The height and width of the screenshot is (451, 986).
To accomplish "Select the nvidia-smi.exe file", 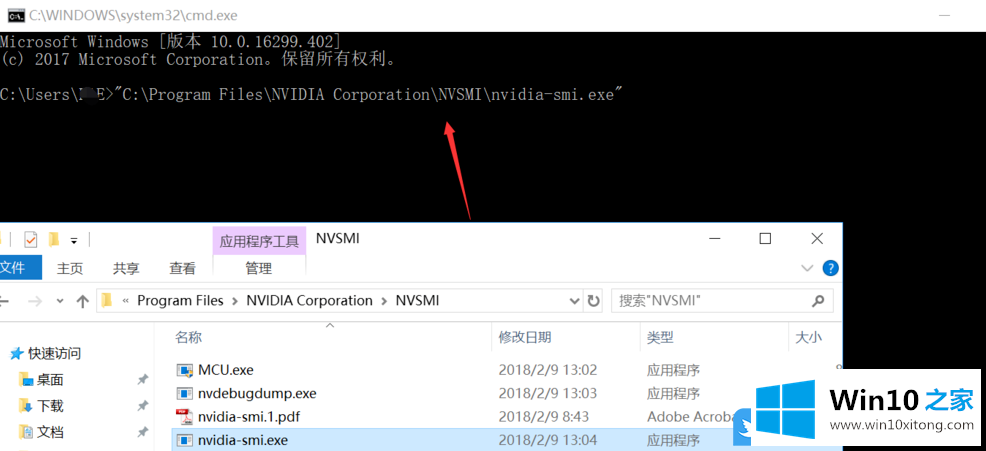I will [x=243, y=440].
